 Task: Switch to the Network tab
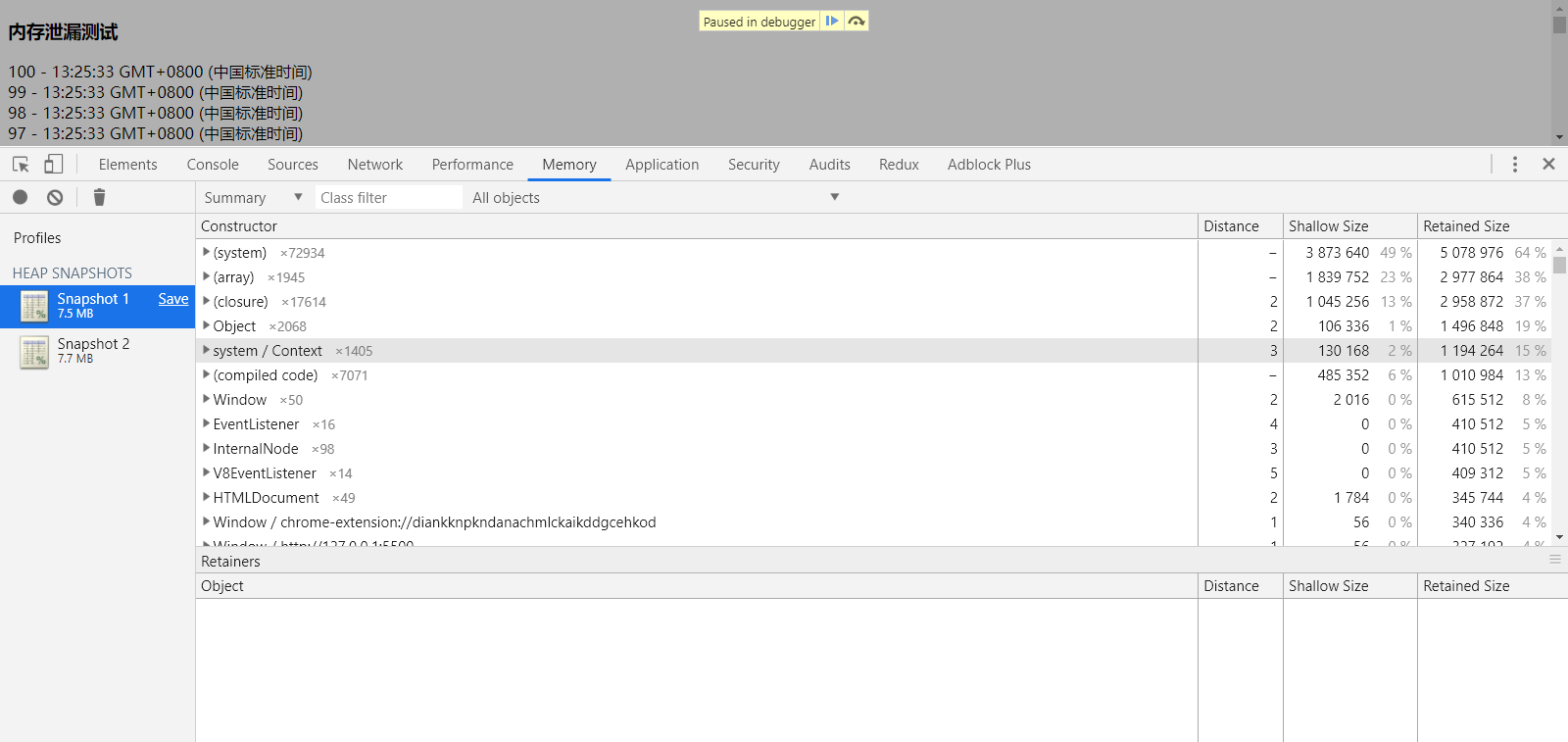(x=374, y=165)
